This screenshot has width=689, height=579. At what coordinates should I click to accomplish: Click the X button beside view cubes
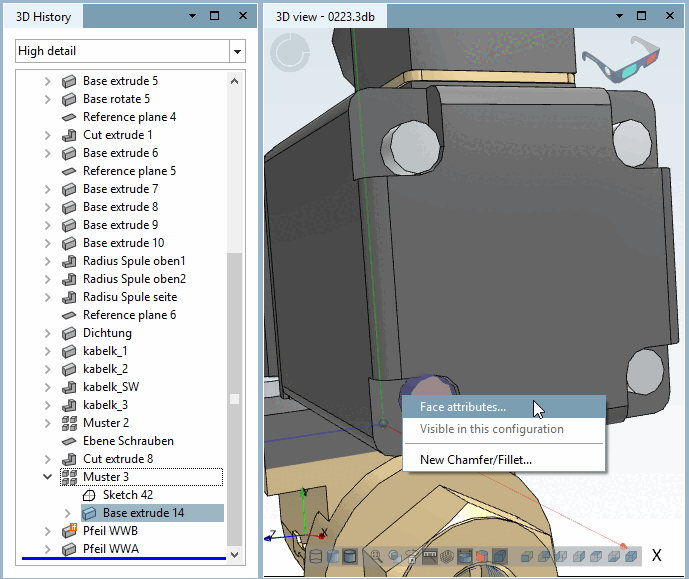pyautogui.click(x=656, y=556)
